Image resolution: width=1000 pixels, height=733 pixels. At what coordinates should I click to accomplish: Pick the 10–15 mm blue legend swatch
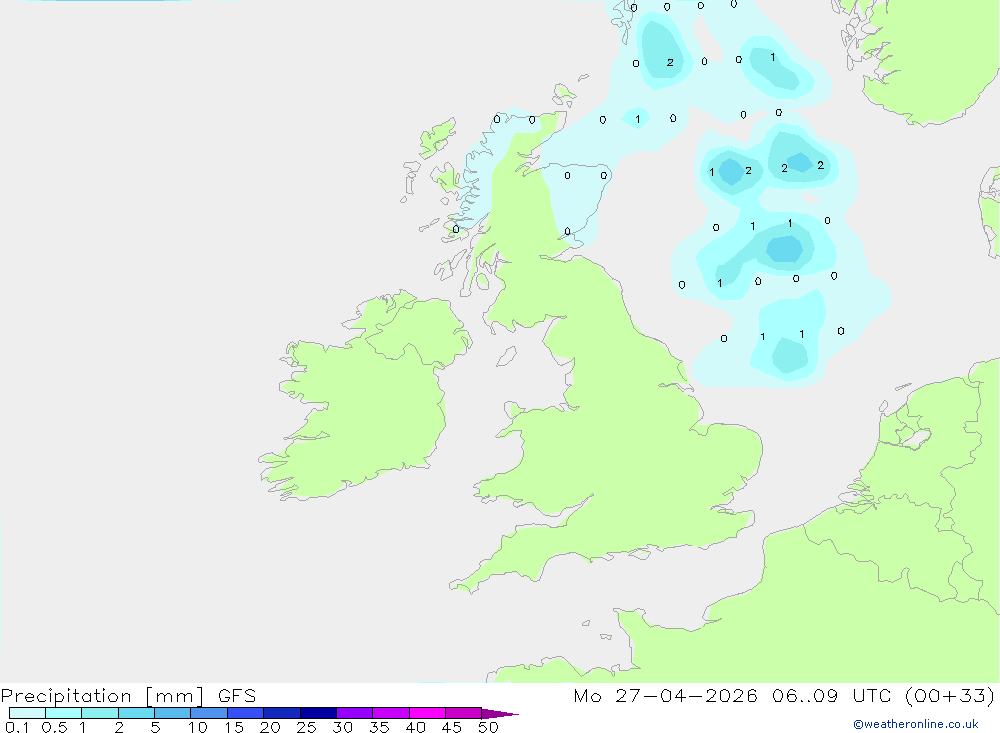209,713
